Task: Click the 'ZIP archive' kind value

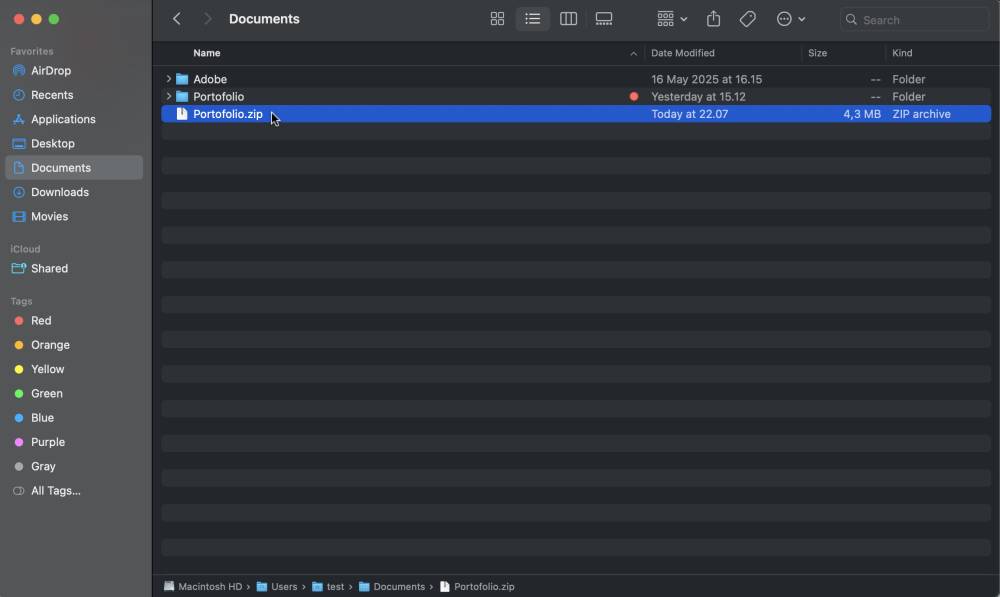Action: (x=921, y=114)
